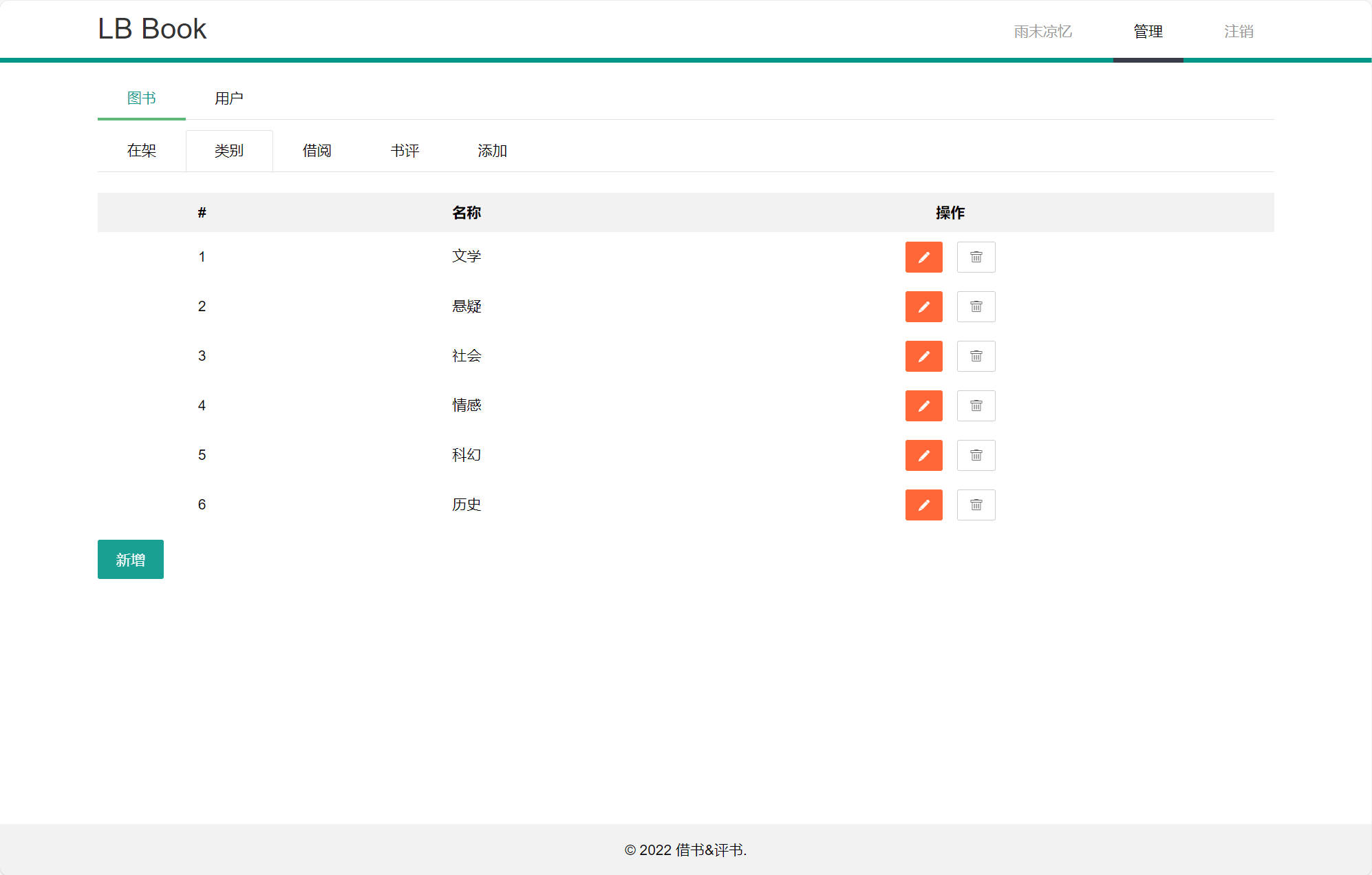Open edit for 情感 category

click(923, 405)
